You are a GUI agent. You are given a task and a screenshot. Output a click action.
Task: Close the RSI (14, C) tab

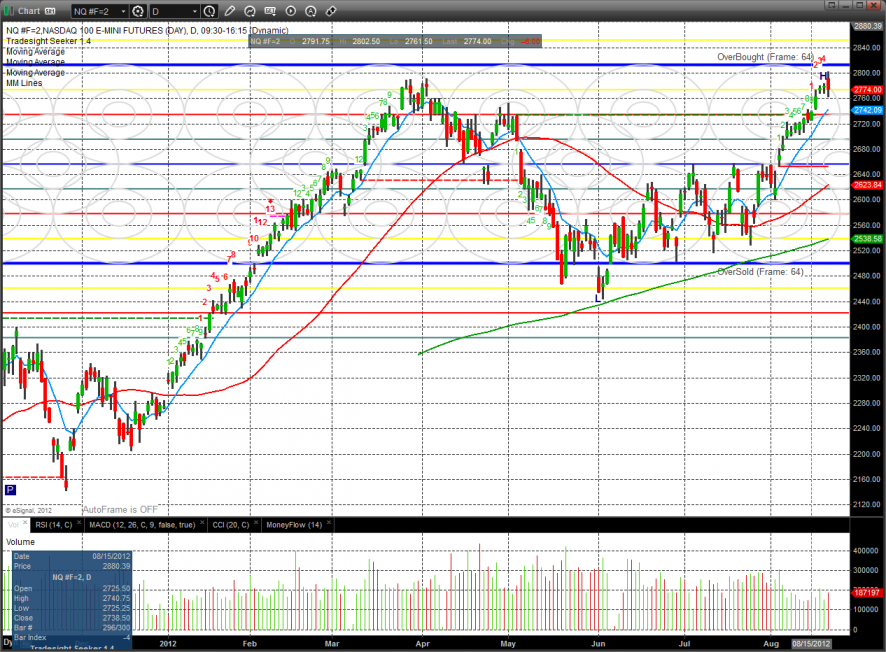(79, 523)
